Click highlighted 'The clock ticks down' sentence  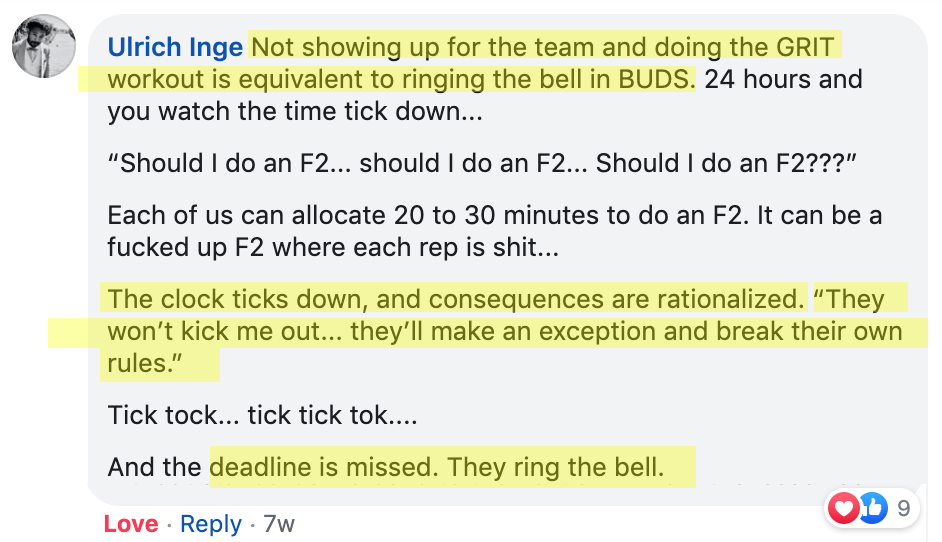coord(455,299)
